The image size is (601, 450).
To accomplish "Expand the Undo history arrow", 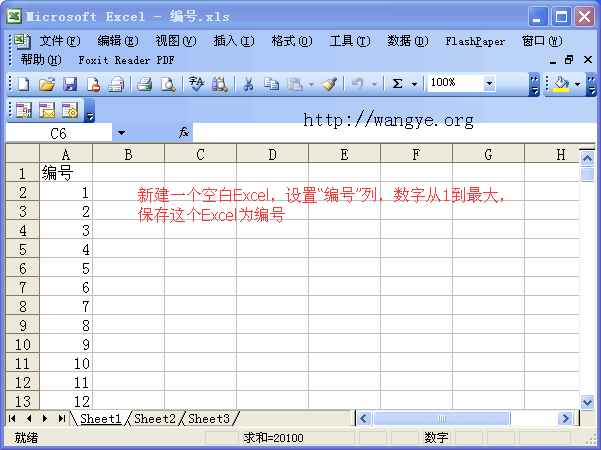I will (374, 84).
